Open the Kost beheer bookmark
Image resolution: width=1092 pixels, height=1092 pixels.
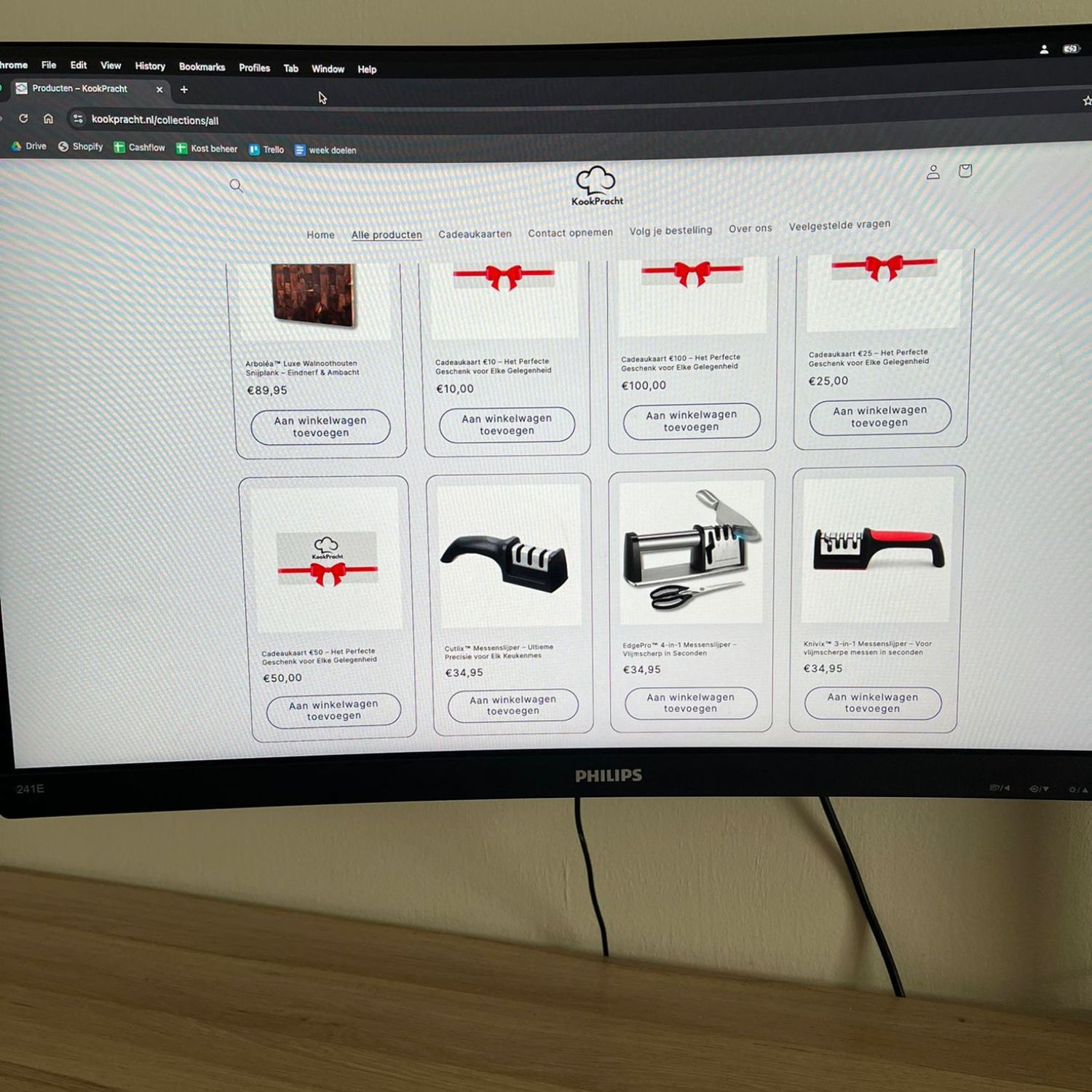pos(207,149)
